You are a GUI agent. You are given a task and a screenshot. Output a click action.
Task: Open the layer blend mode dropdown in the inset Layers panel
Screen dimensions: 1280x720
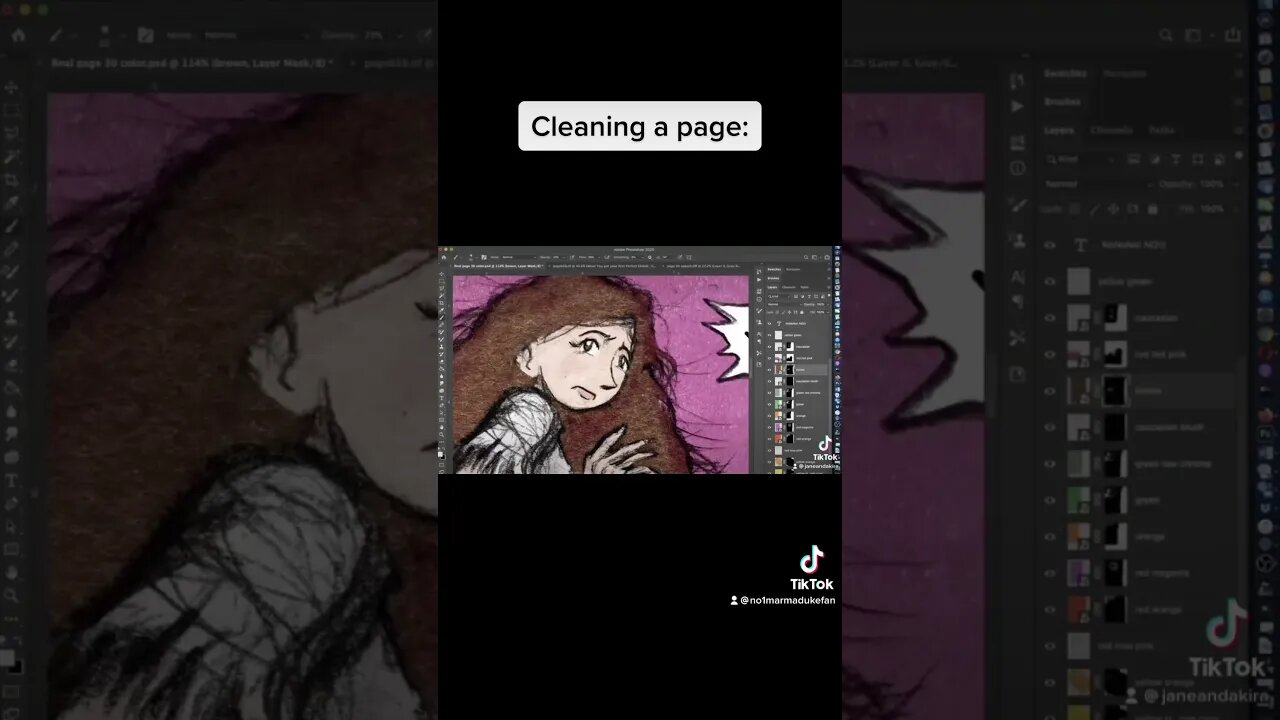tap(785, 305)
